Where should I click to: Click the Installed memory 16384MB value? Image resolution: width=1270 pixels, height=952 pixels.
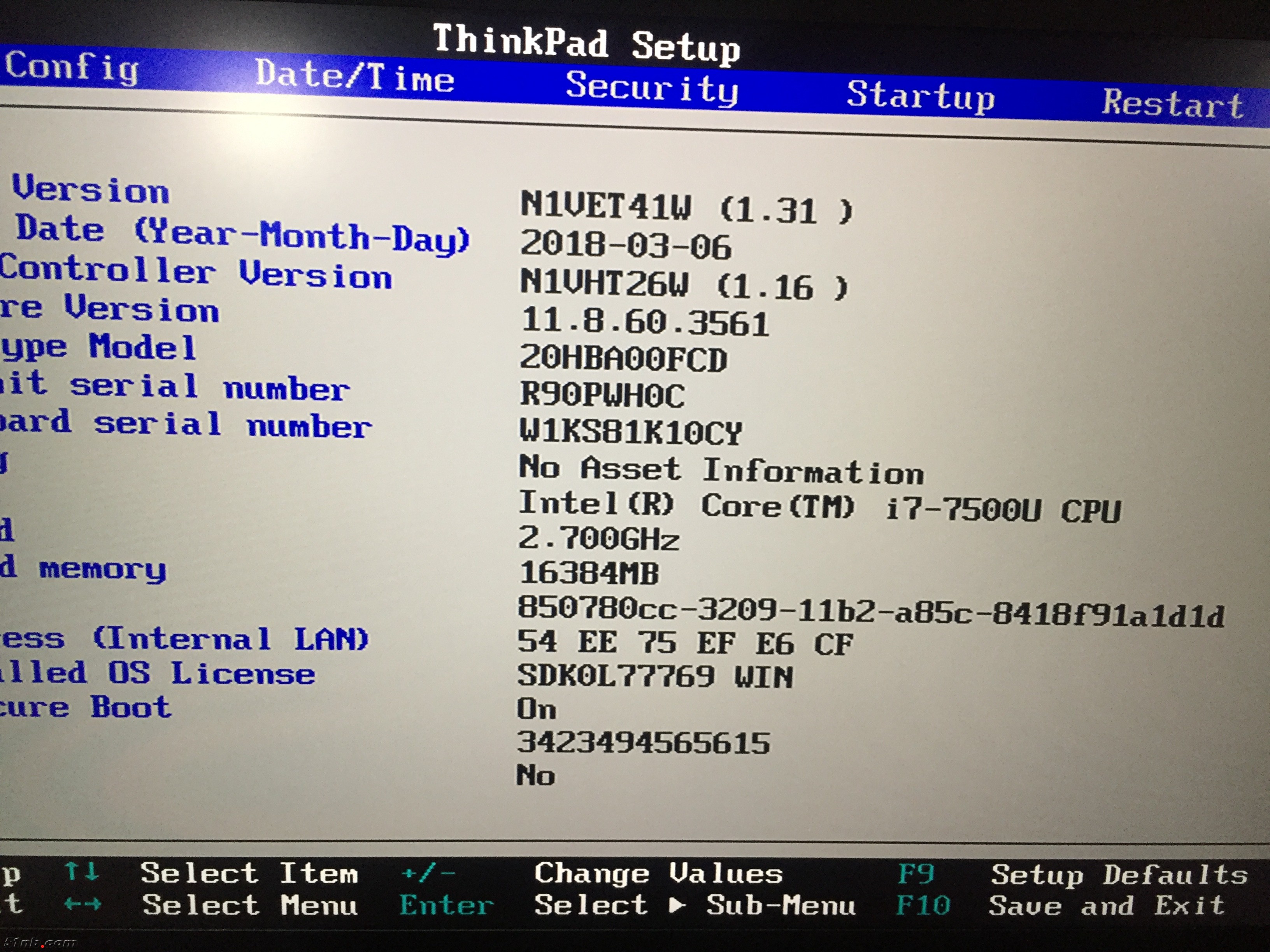point(589,573)
